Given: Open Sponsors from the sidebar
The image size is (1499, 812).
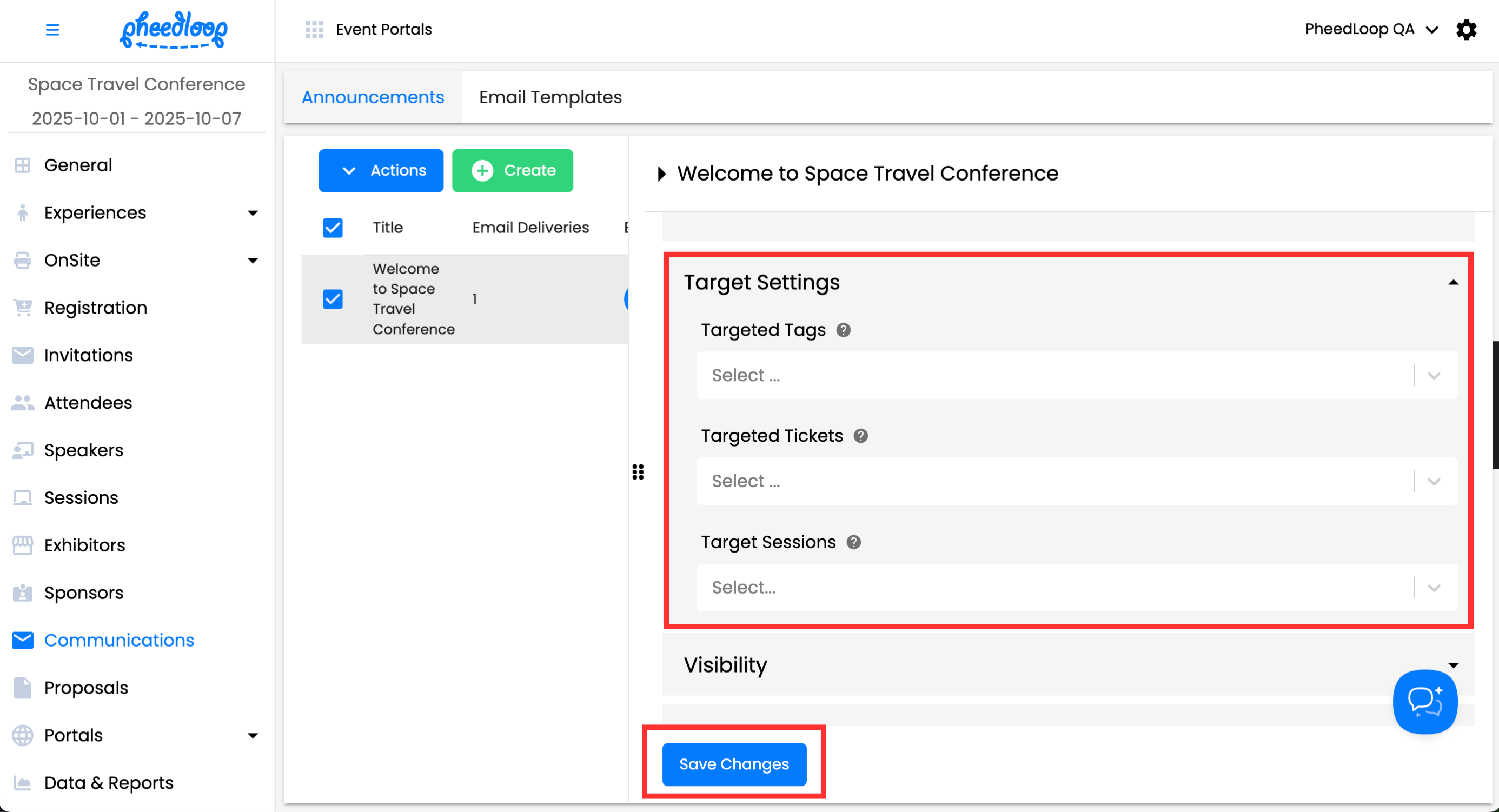Looking at the screenshot, I should point(84,593).
